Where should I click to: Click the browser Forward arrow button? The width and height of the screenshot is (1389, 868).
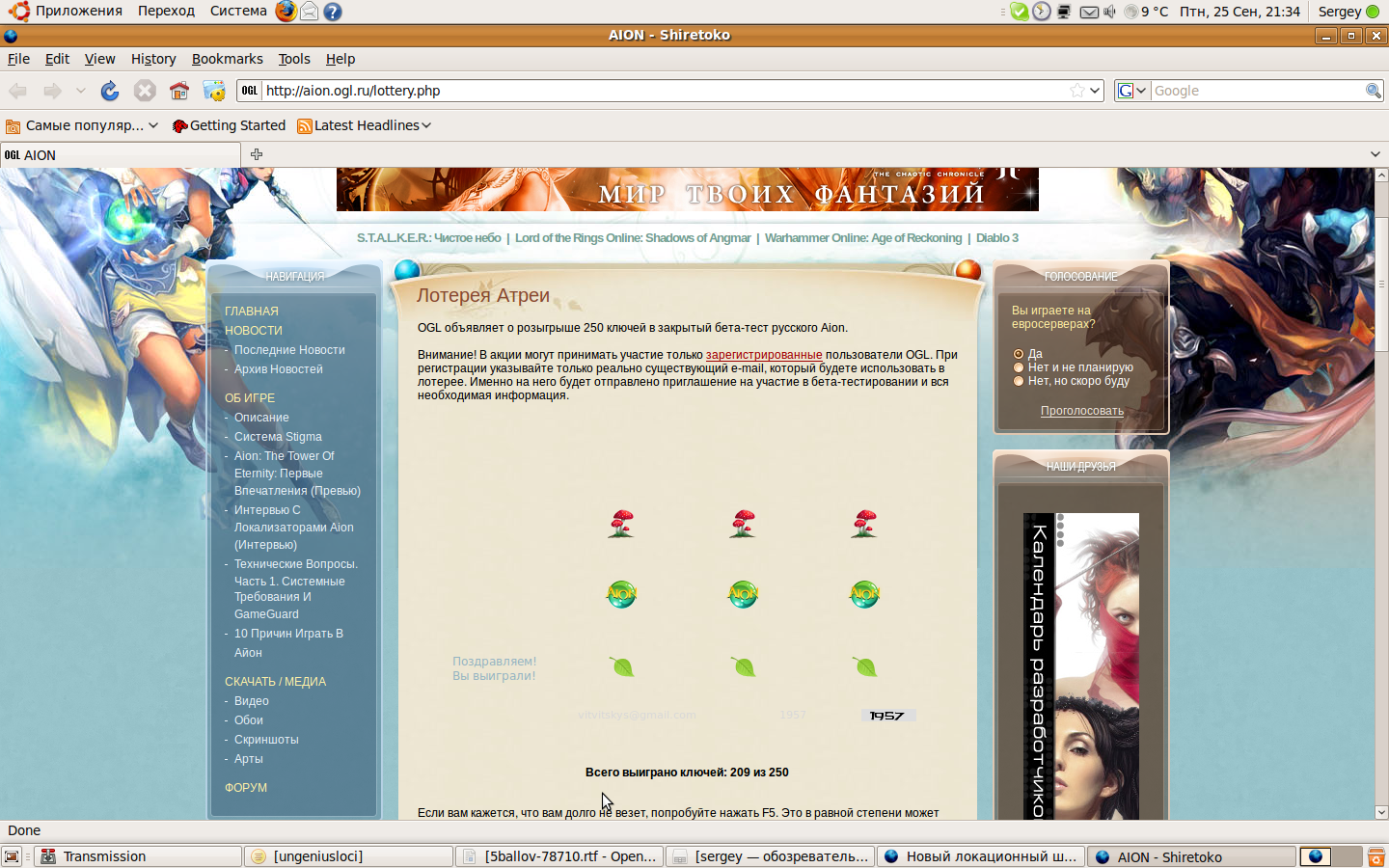52,91
